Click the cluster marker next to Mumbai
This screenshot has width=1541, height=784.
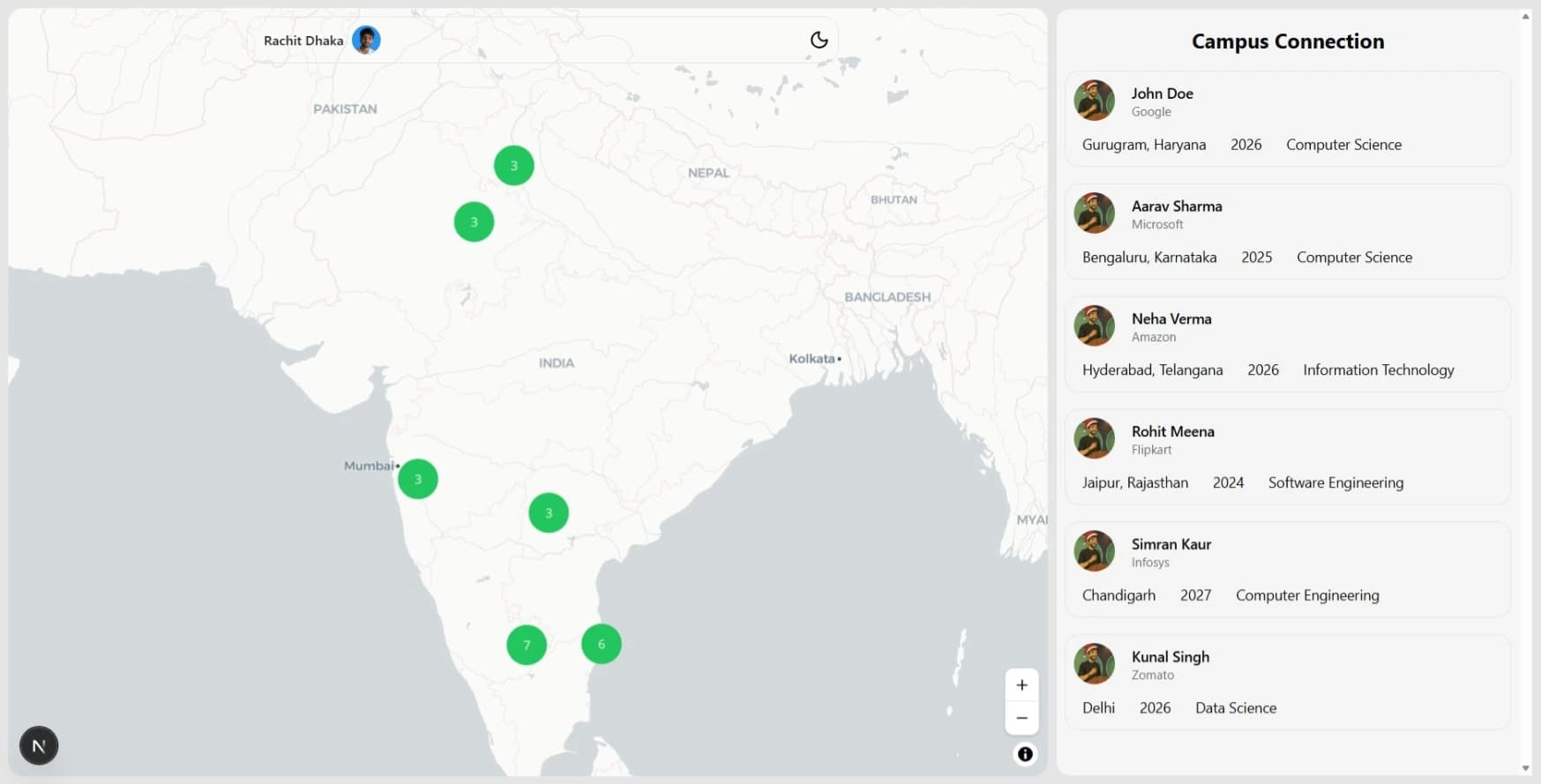pyautogui.click(x=418, y=479)
